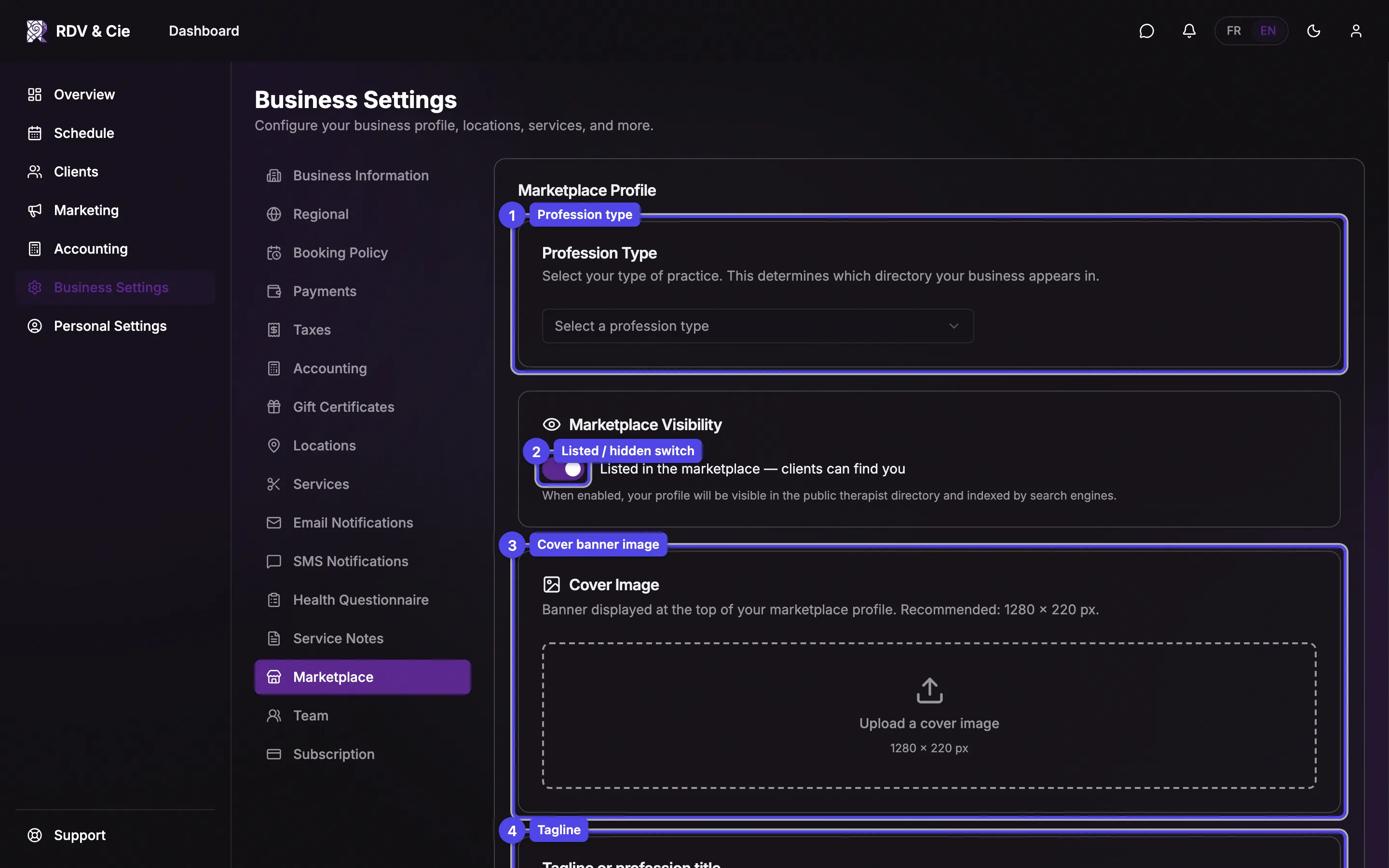Open Schedule in the sidebar

point(115,133)
